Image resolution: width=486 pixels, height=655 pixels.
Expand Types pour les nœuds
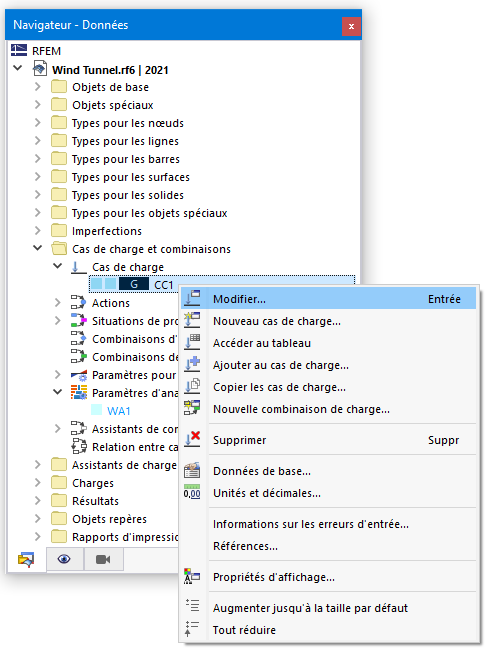(x=38, y=122)
